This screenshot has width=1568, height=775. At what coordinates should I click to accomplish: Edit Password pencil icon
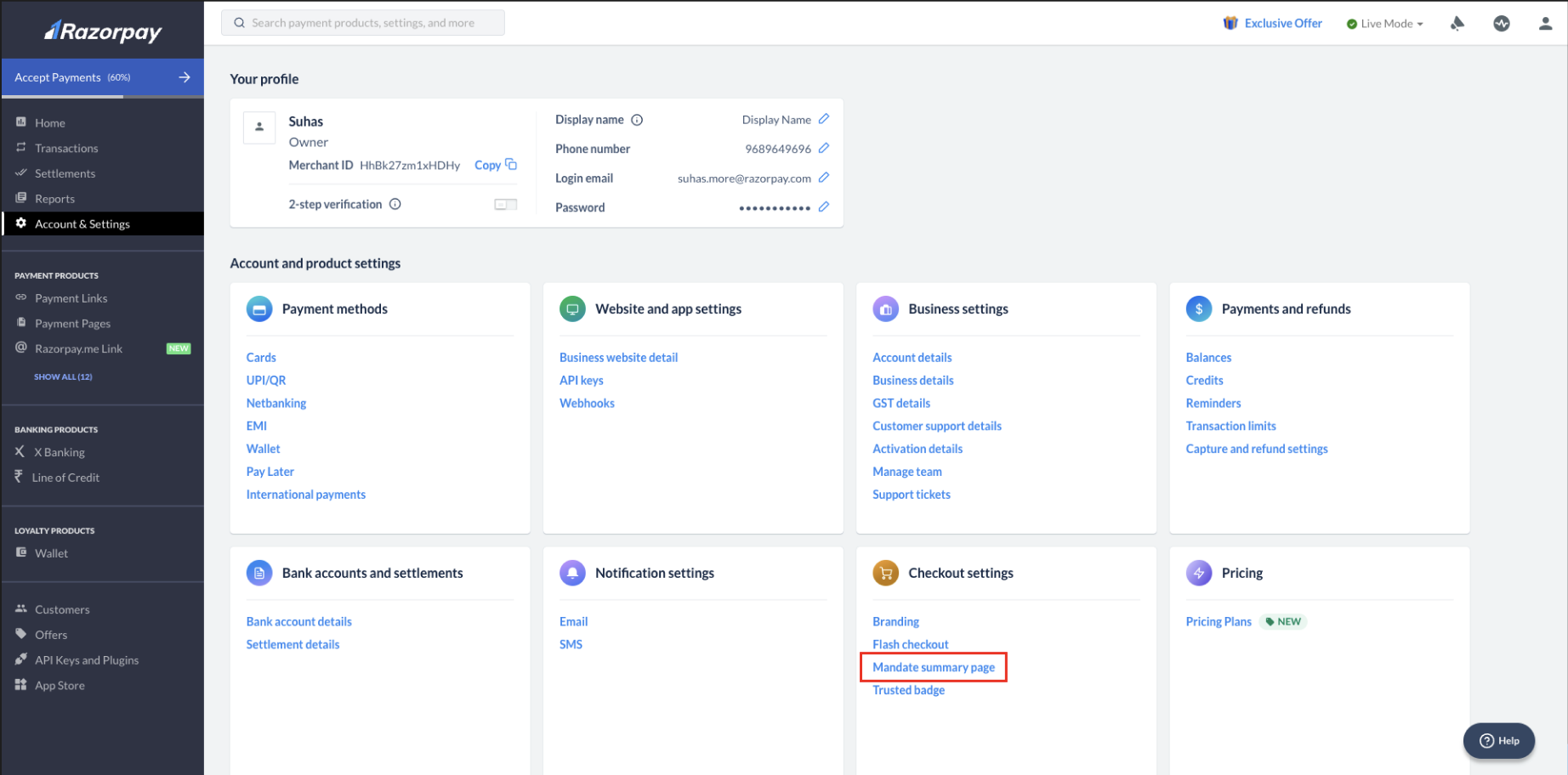(824, 206)
